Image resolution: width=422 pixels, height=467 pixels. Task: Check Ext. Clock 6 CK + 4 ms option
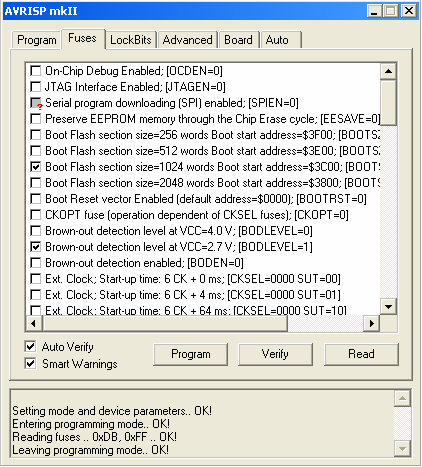(36, 295)
